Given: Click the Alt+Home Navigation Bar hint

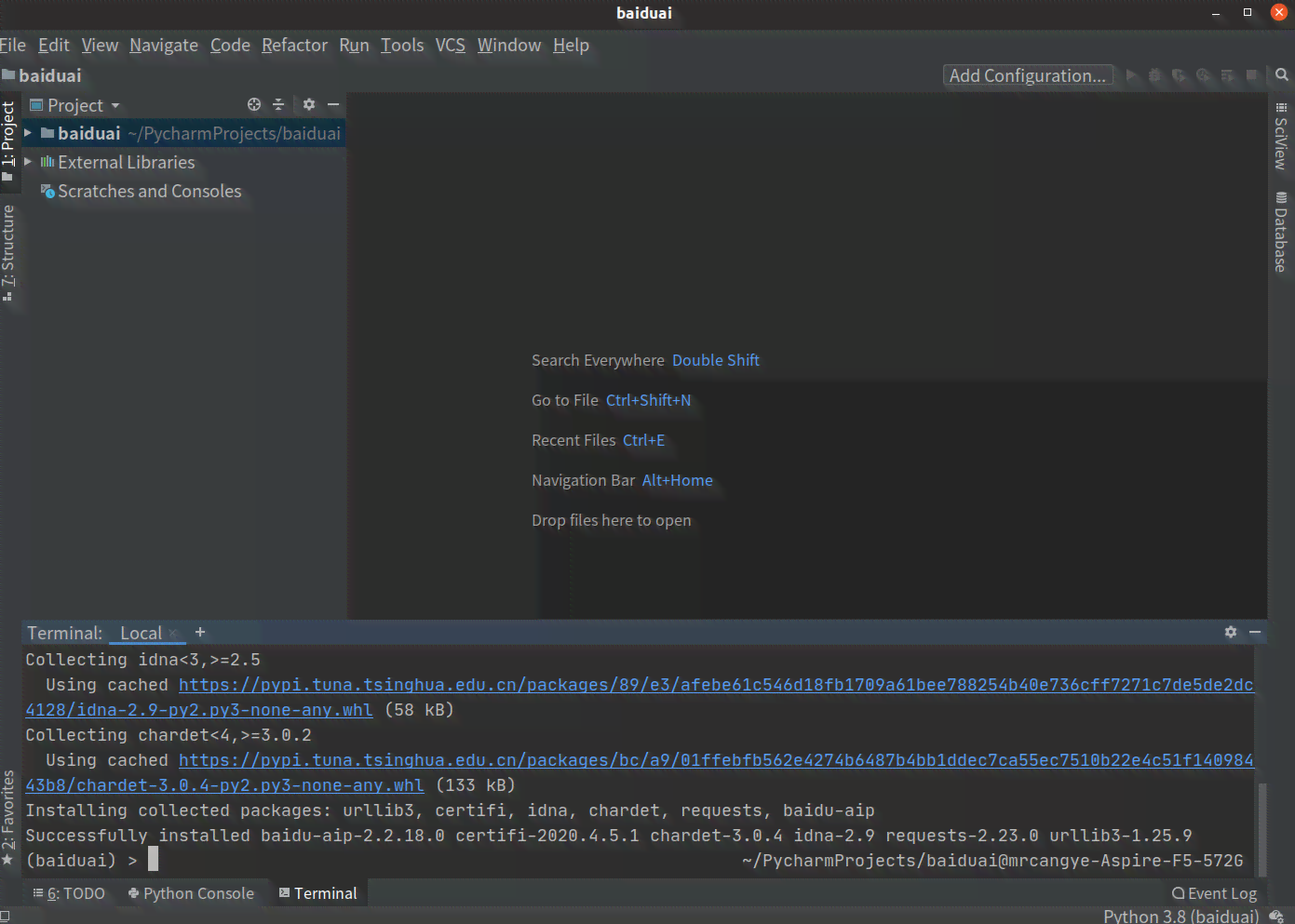Looking at the screenshot, I should [678, 480].
